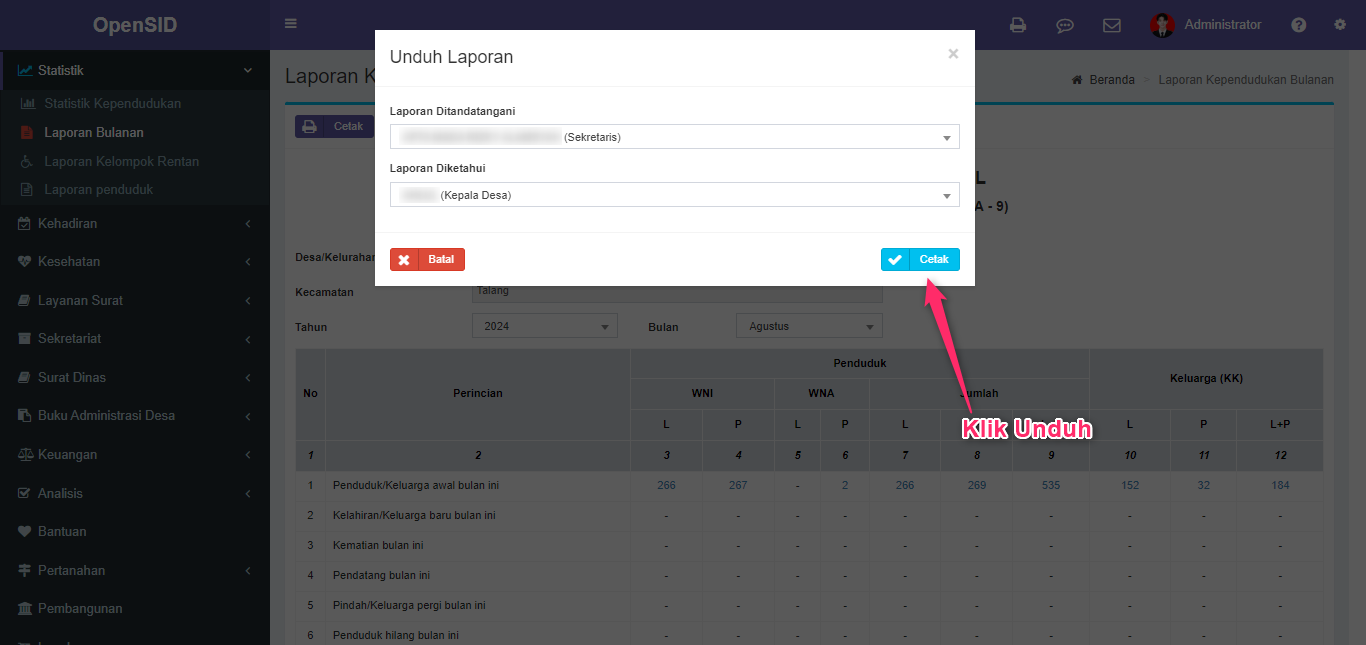This screenshot has height=645, width=1366.
Task: Click the help question mark icon
Action: coord(1298,25)
